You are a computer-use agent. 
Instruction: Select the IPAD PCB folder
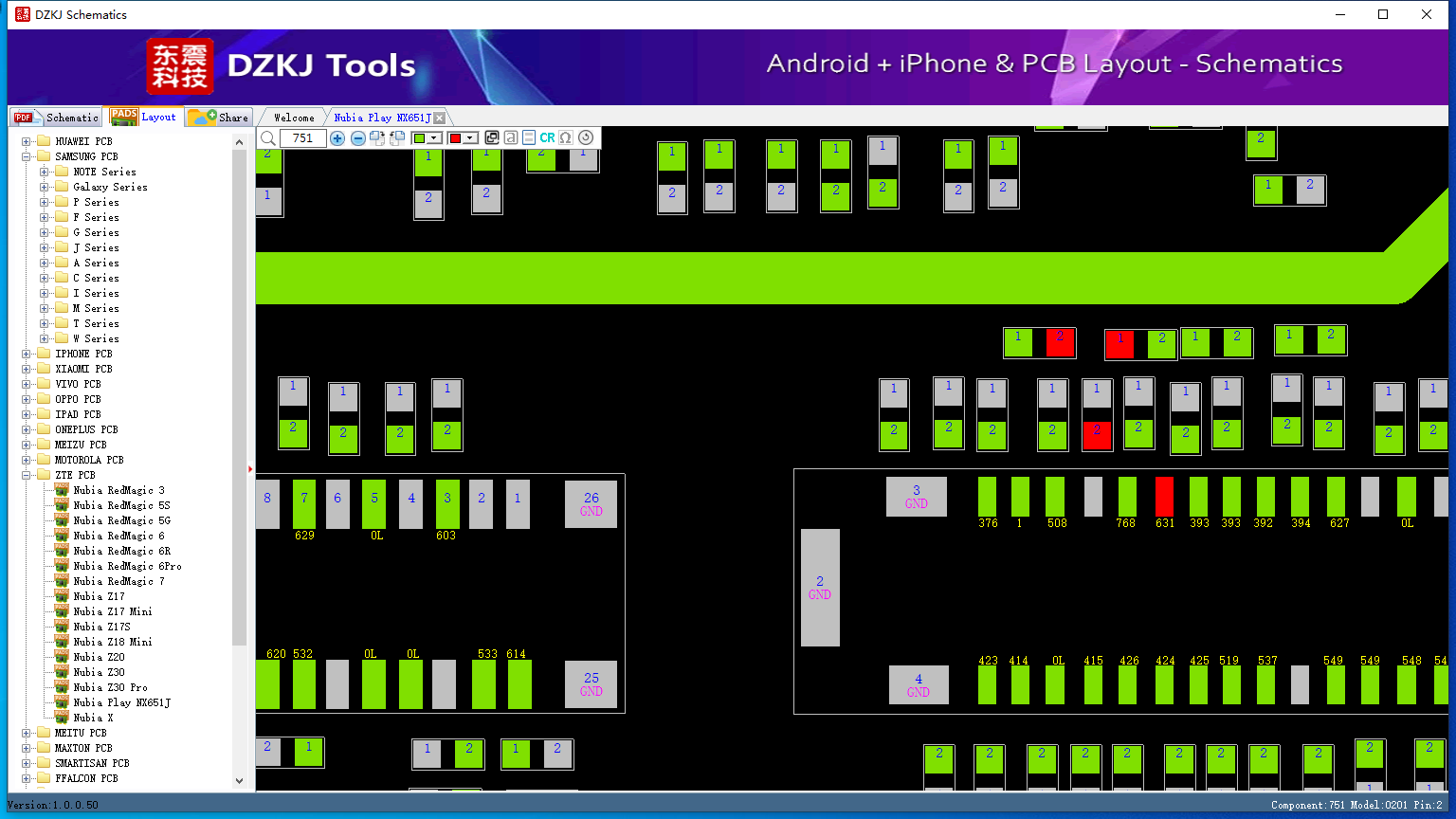tap(78, 414)
